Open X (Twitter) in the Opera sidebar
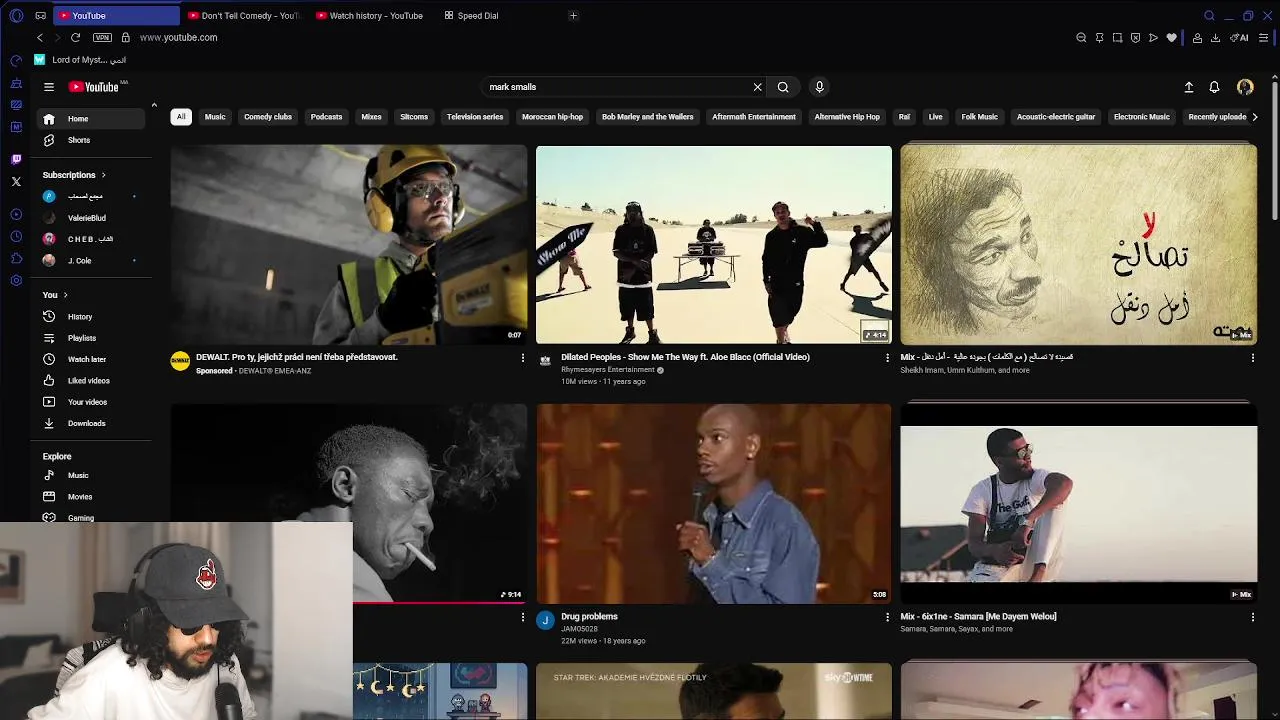The height and width of the screenshot is (720, 1280). pos(16,181)
